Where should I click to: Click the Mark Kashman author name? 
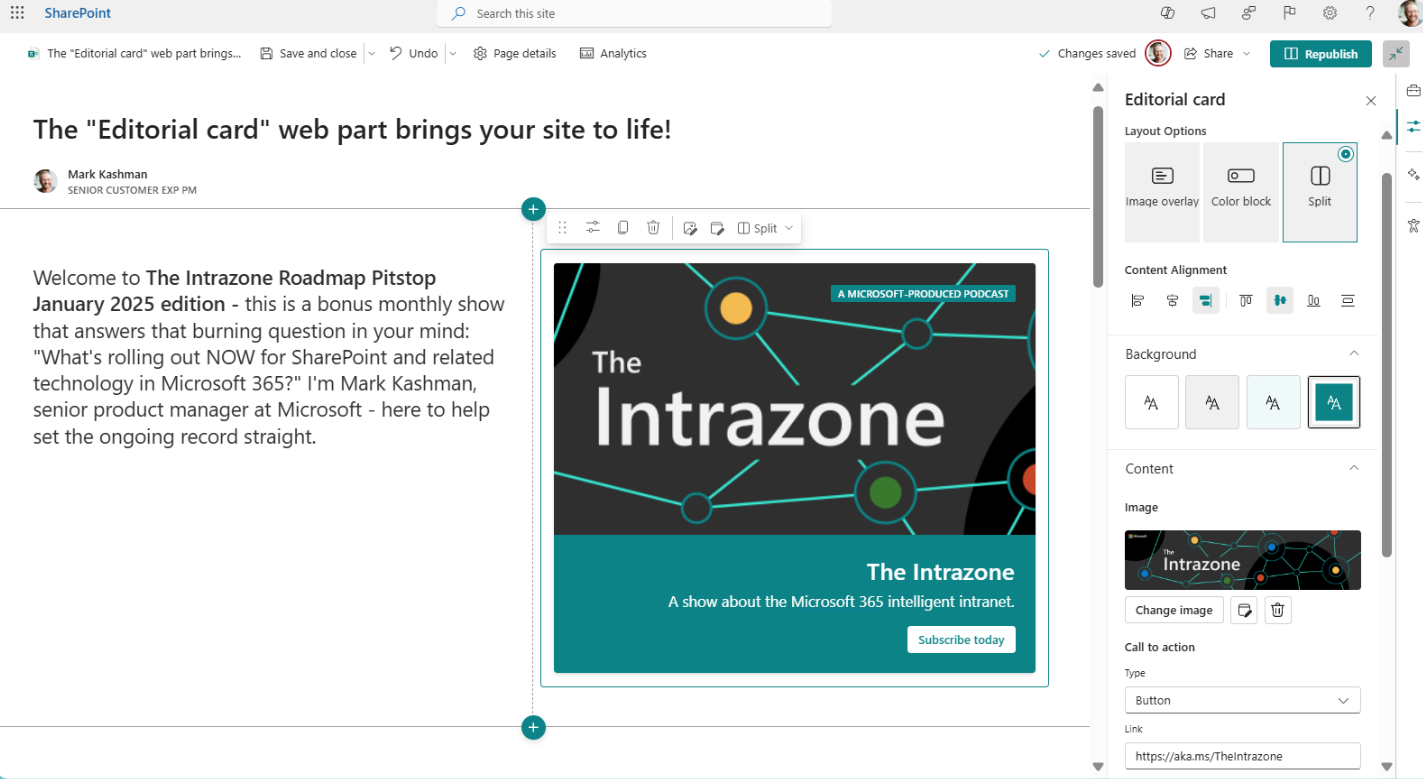pos(107,174)
